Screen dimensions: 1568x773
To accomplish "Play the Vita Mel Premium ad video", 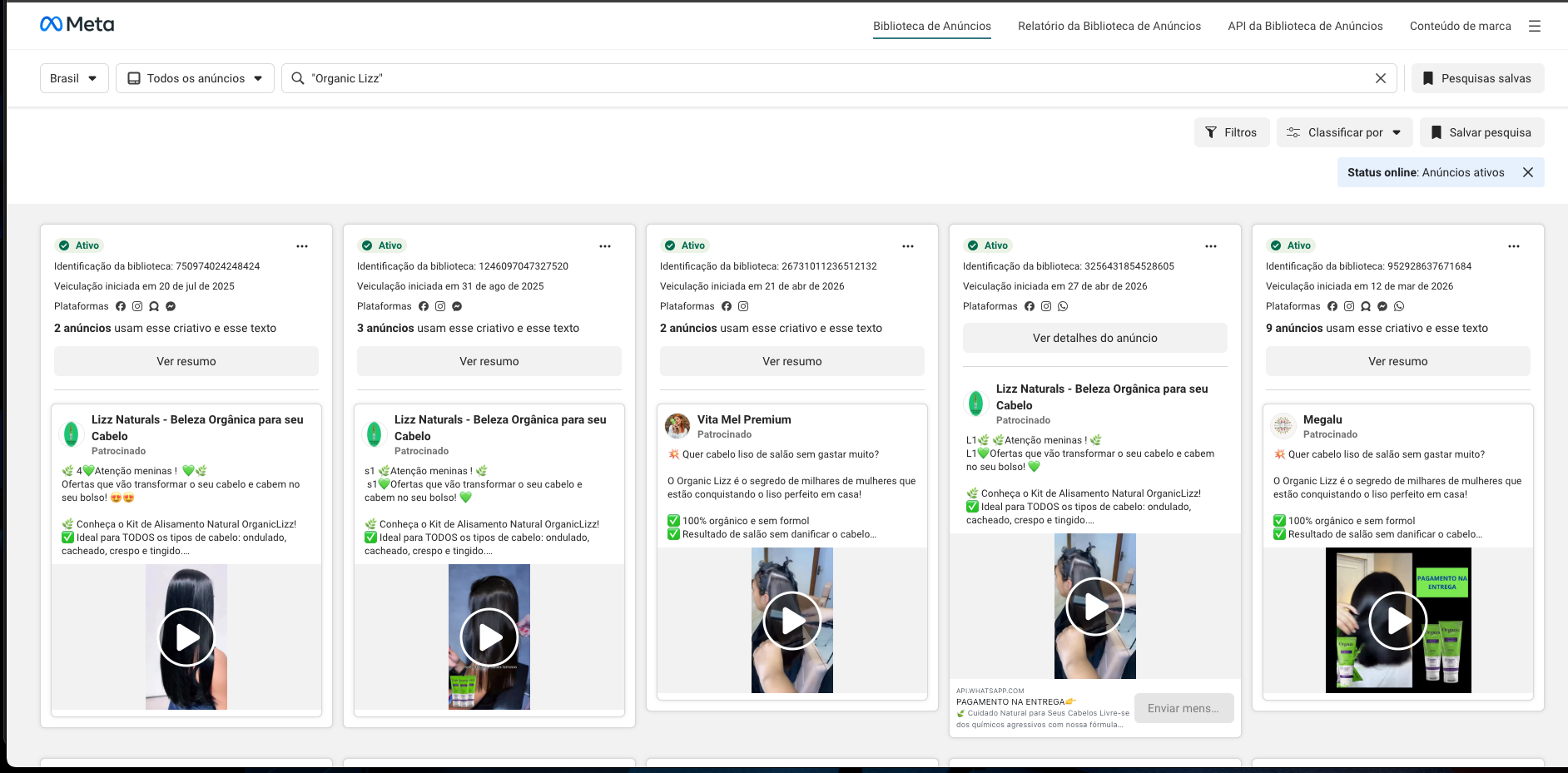I will pyautogui.click(x=792, y=621).
